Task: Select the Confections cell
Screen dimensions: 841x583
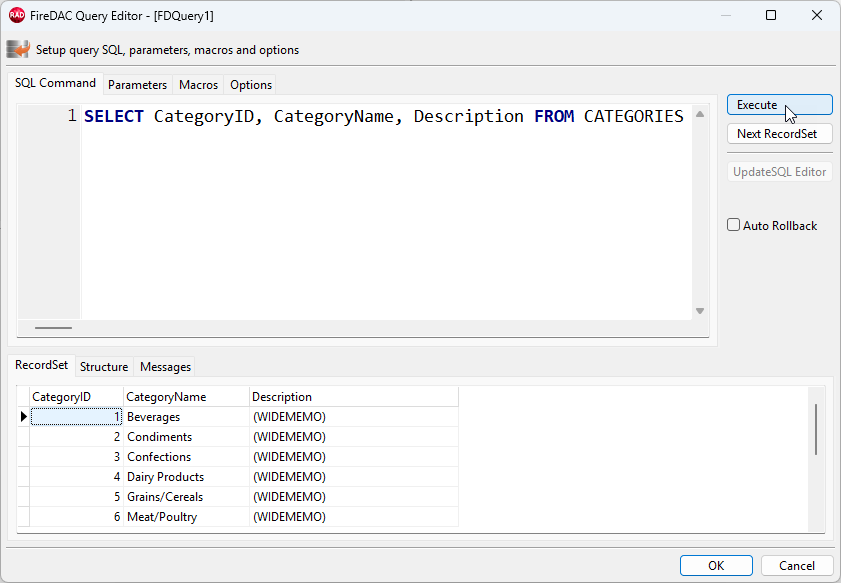Action: [x=186, y=457]
